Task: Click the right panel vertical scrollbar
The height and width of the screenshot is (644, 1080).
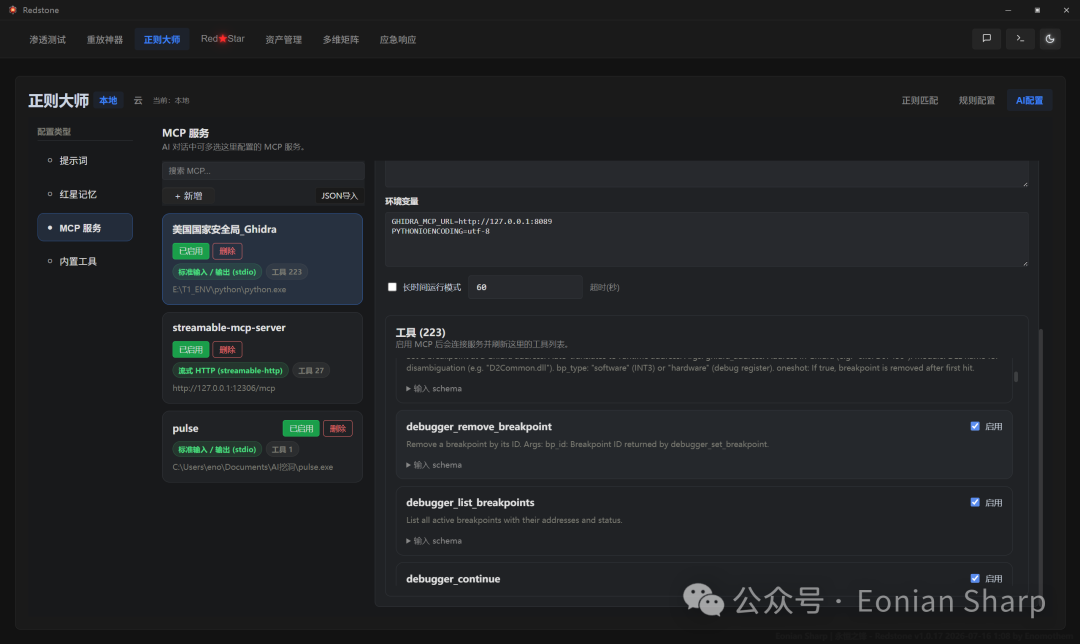Action: point(1040,461)
